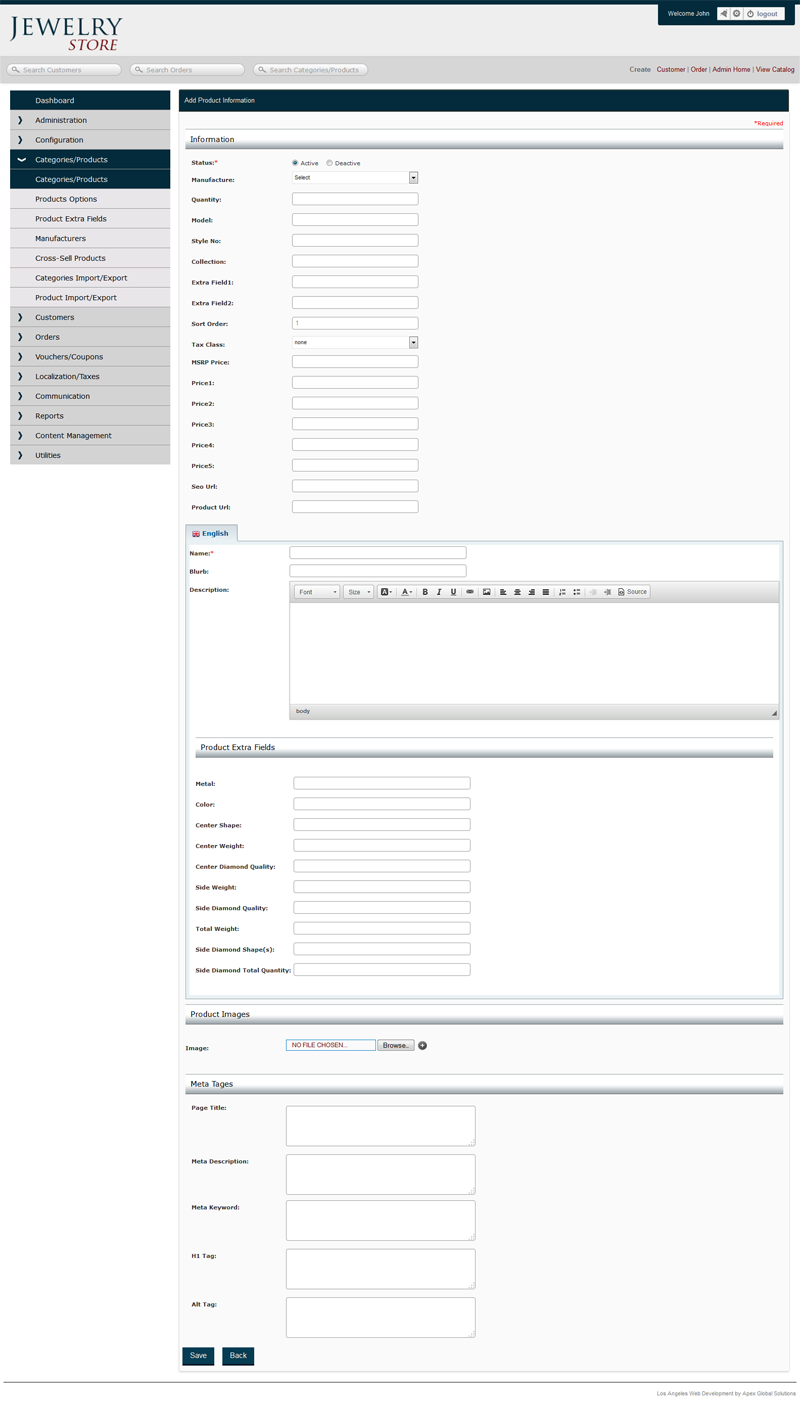The height and width of the screenshot is (1405, 800).
Task: Click the Order link in header
Action: pyautogui.click(x=699, y=70)
